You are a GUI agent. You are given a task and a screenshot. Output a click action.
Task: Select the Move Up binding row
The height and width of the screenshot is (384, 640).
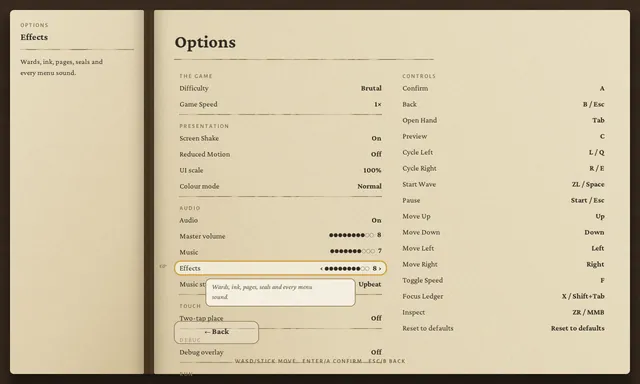(503, 216)
